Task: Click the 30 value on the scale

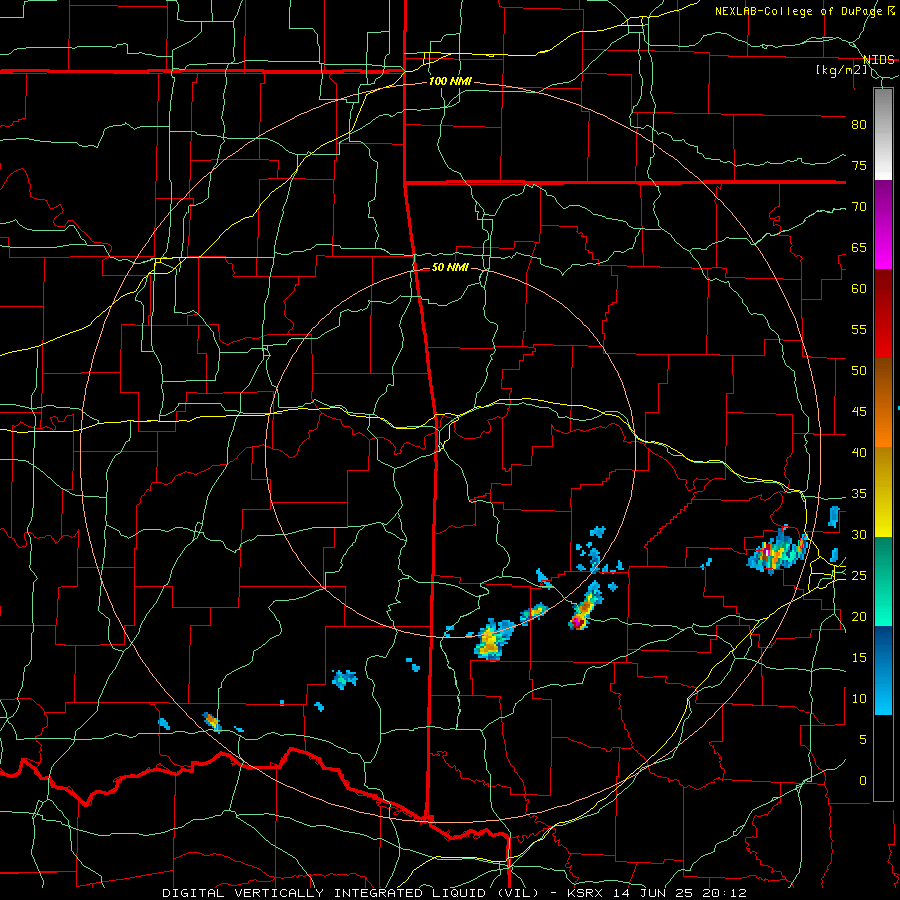Action: coord(859,534)
